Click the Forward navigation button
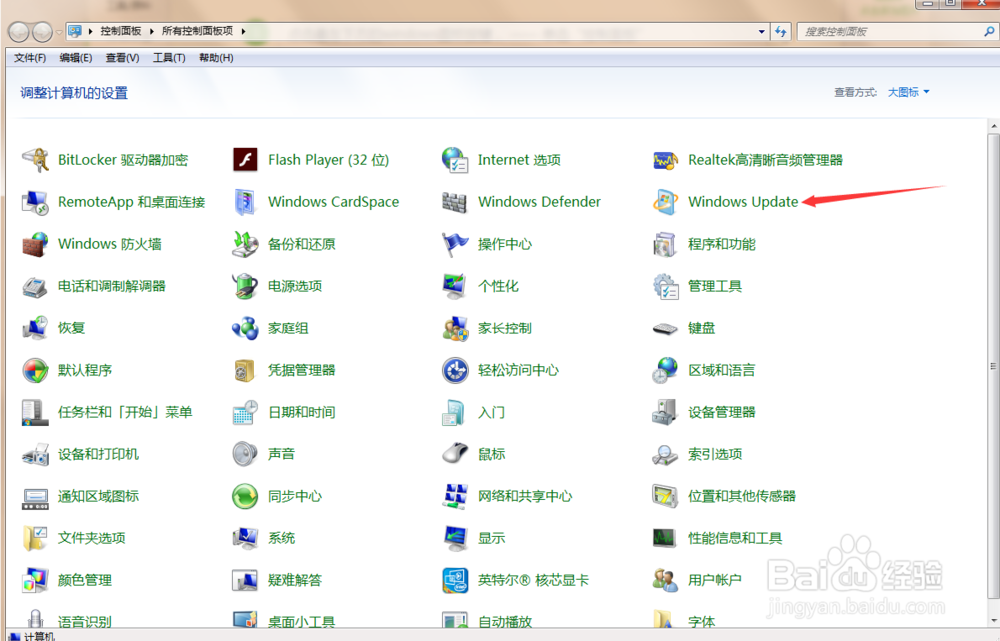1000x641 pixels. 42,31
